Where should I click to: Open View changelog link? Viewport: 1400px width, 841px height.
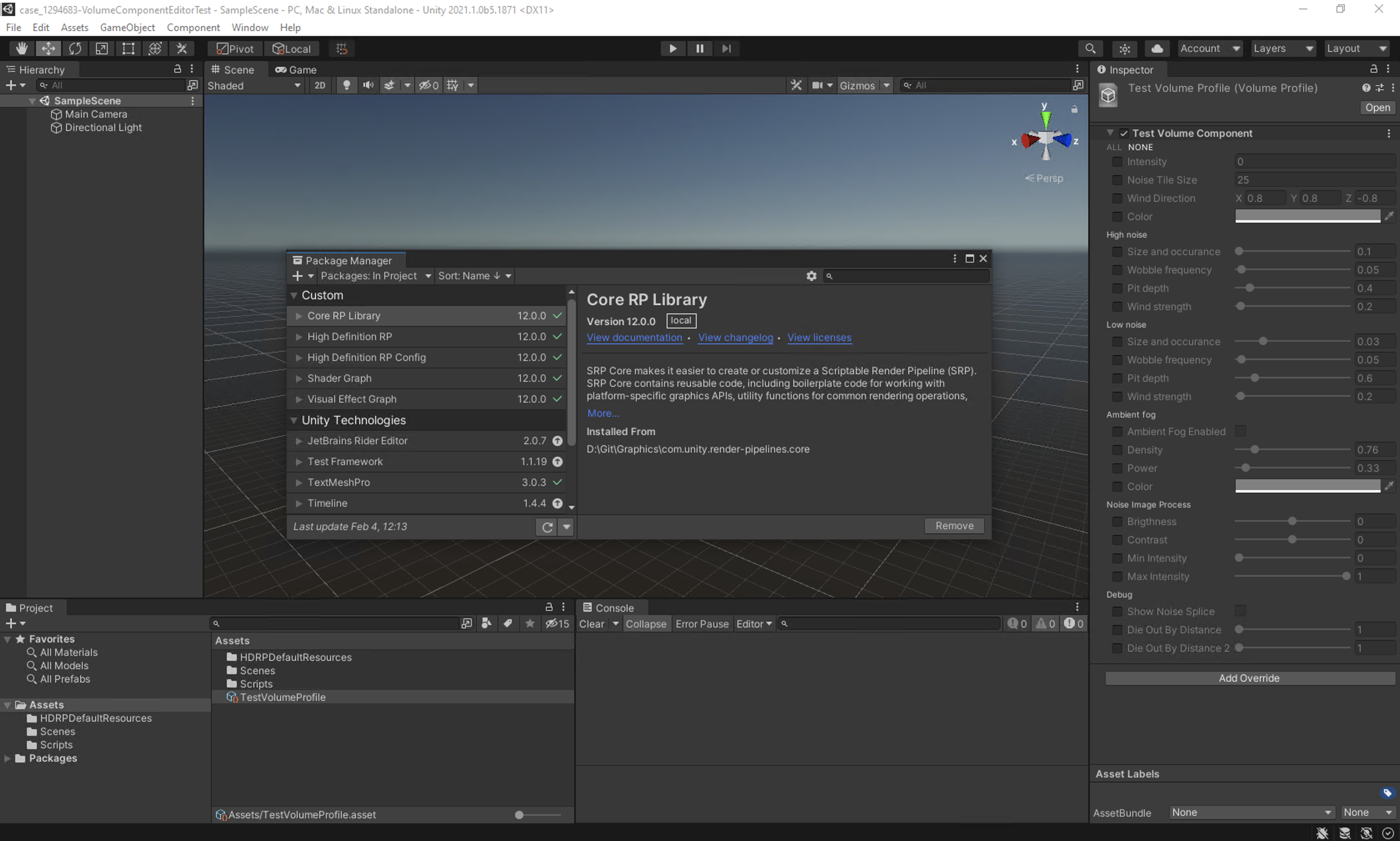pos(735,337)
